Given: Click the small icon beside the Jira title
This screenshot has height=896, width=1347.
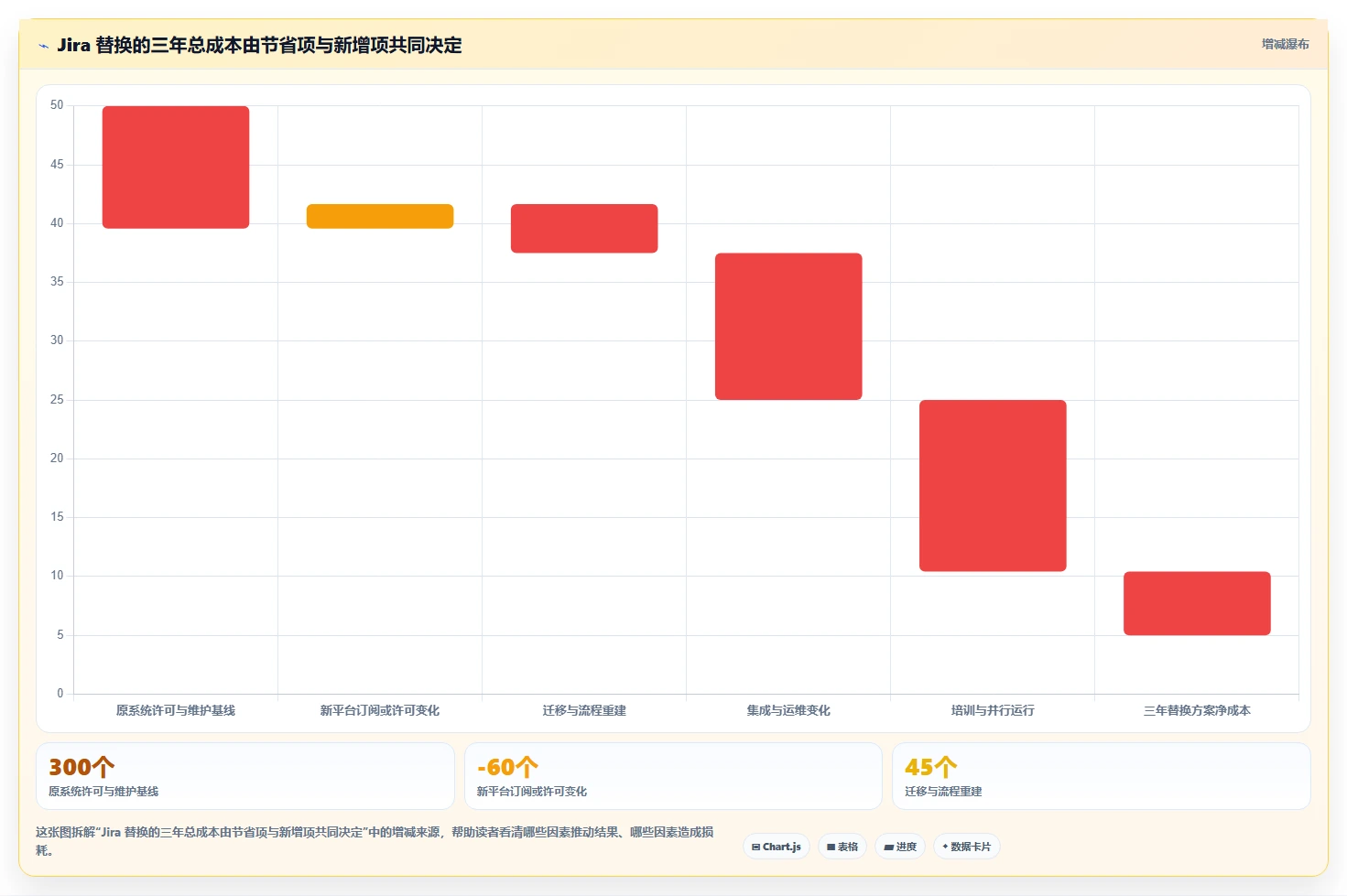Looking at the screenshot, I should tap(43, 46).
